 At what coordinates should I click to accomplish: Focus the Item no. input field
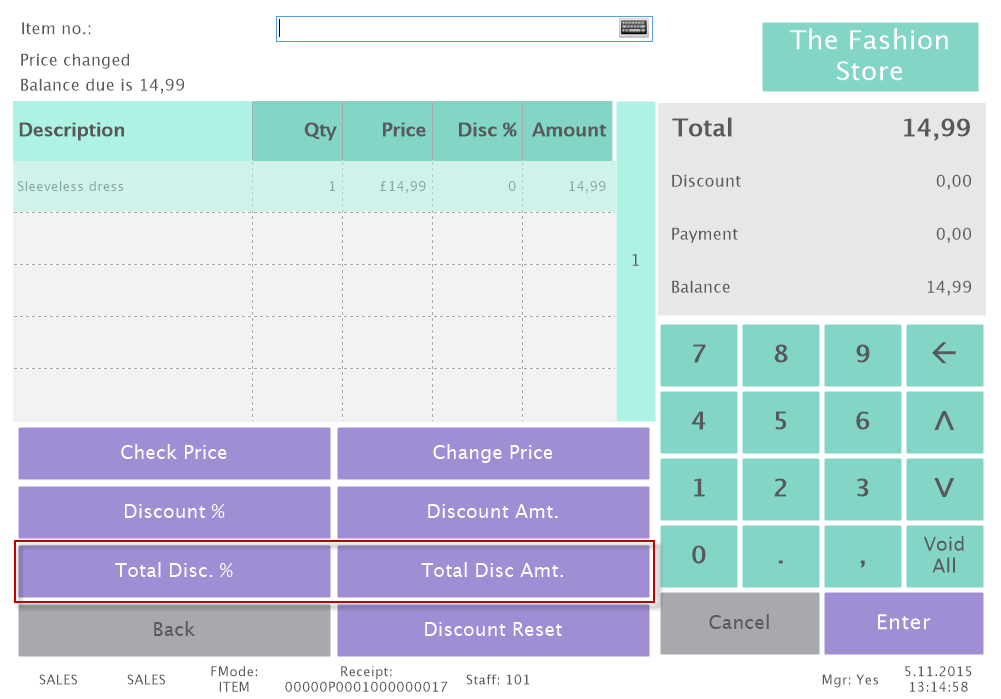point(445,29)
